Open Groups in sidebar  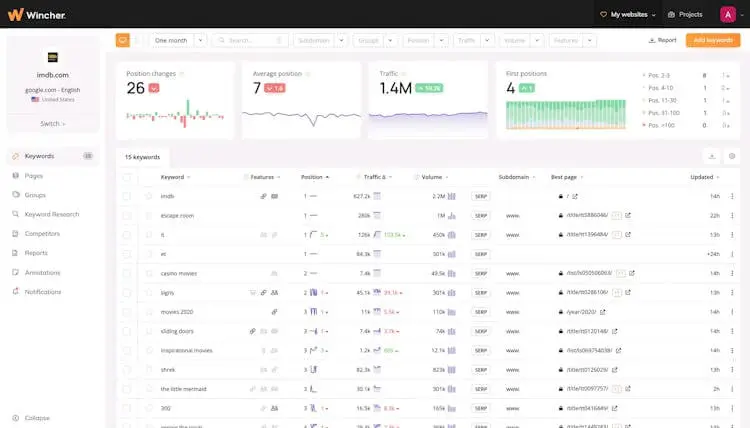pos(35,195)
